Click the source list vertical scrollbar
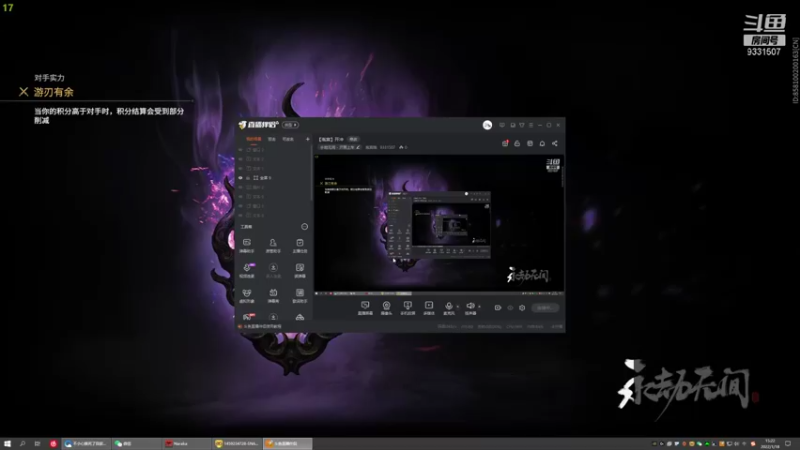 (311, 173)
